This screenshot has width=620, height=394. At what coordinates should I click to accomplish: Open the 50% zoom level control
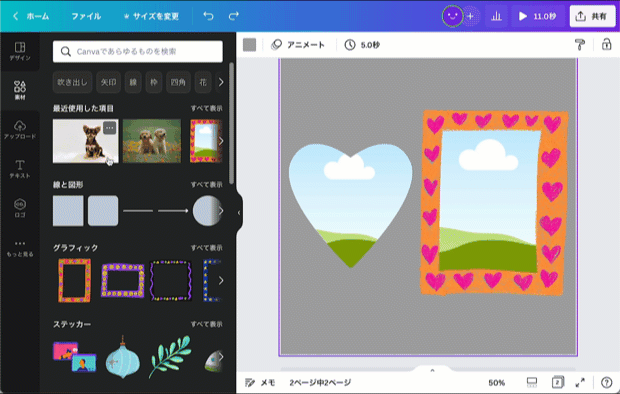click(497, 383)
